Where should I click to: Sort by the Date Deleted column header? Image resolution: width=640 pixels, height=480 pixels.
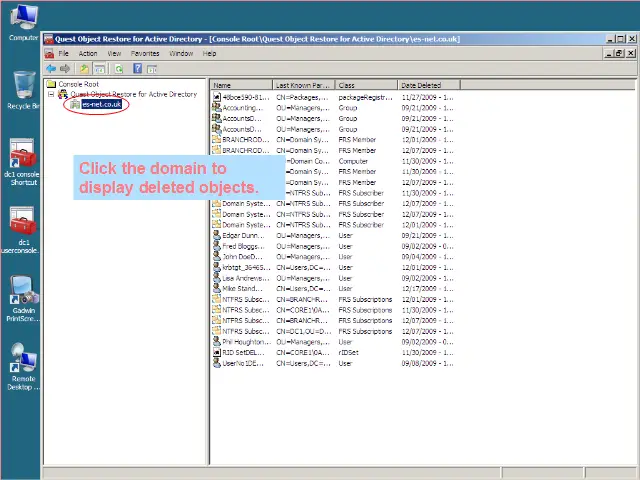(429, 85)
